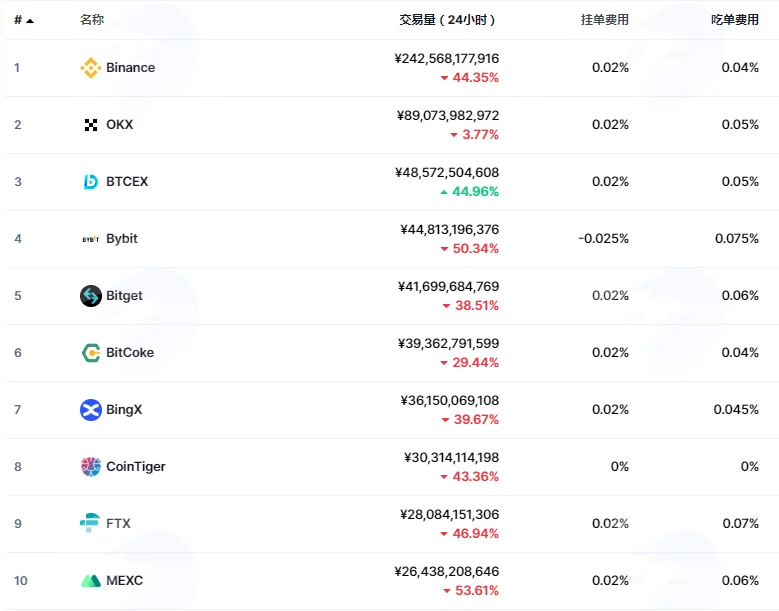
Task: Click OKX's 3.77% volume change
Action: click(474, 135)
